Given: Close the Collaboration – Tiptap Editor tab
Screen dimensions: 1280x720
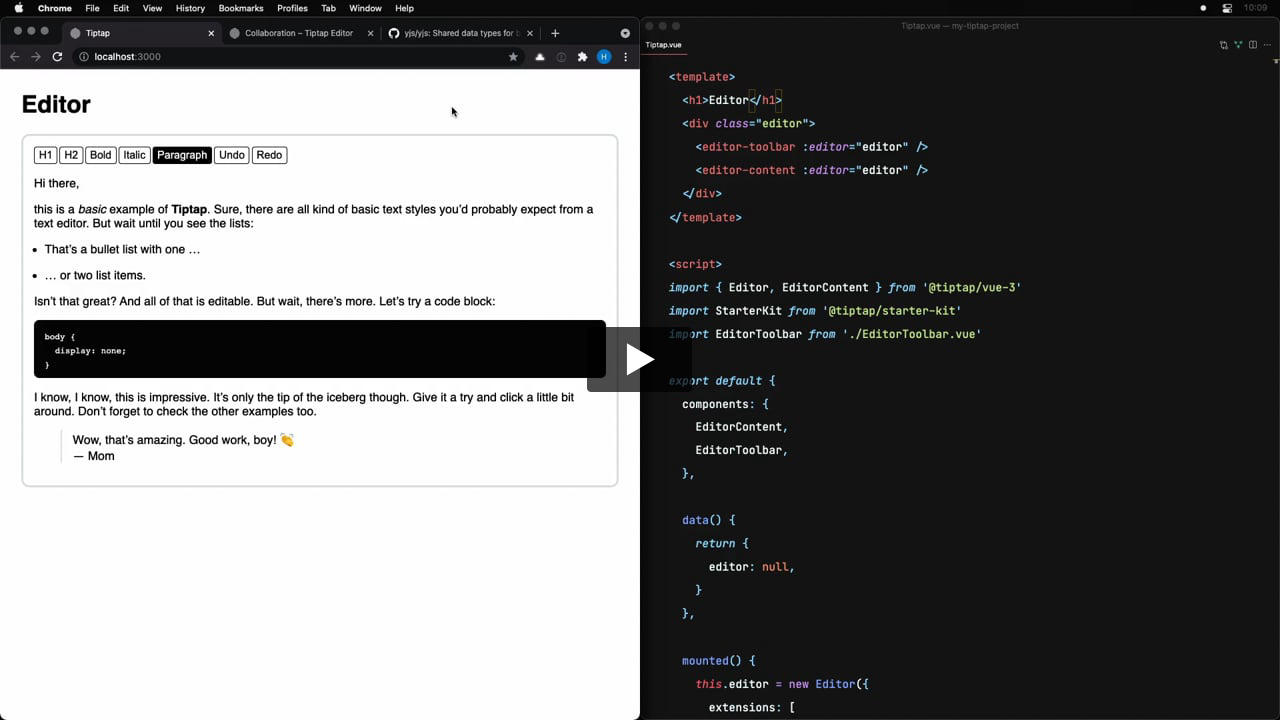Looking at the screenshot, I should [370, 33].
